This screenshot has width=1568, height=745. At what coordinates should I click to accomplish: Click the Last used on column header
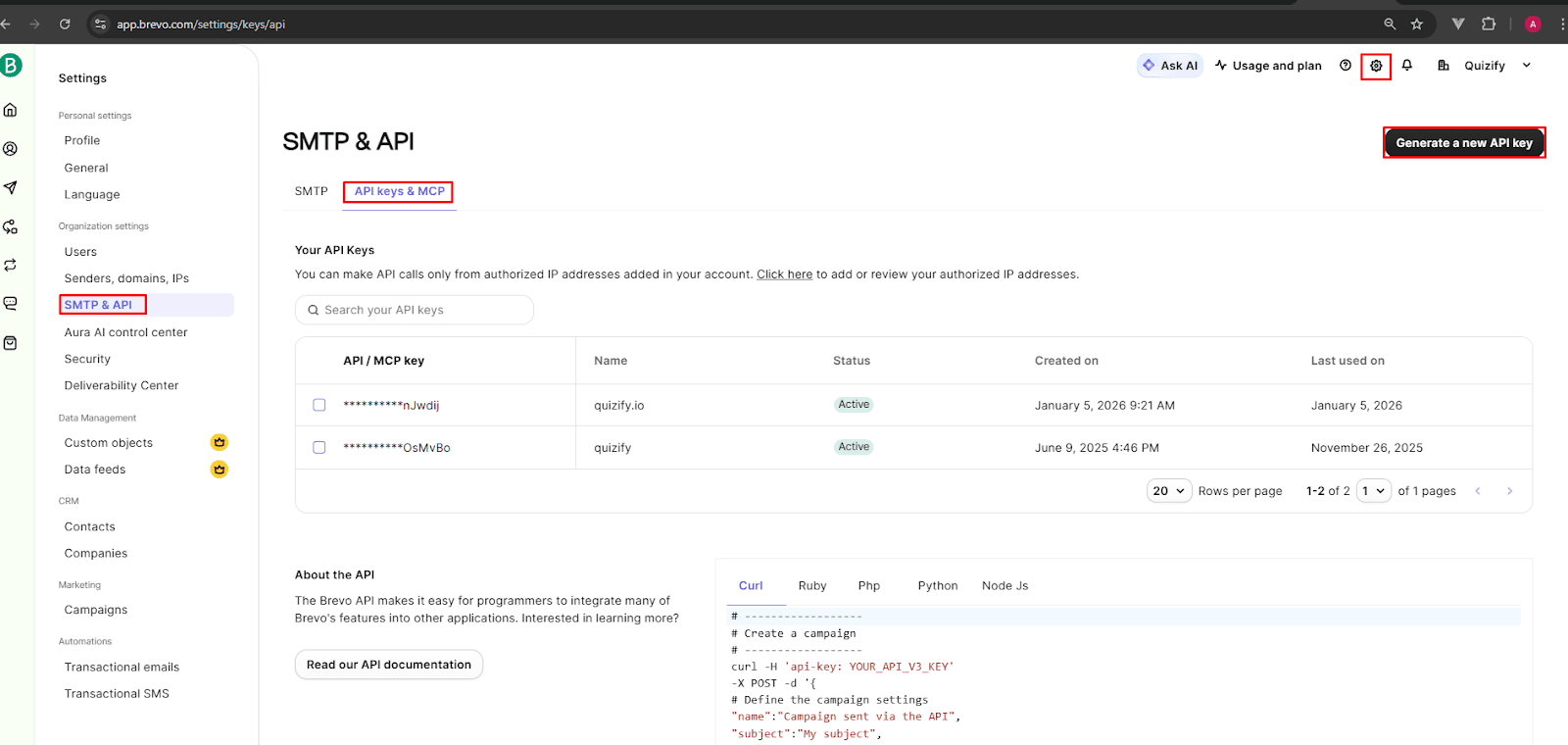1347,361
